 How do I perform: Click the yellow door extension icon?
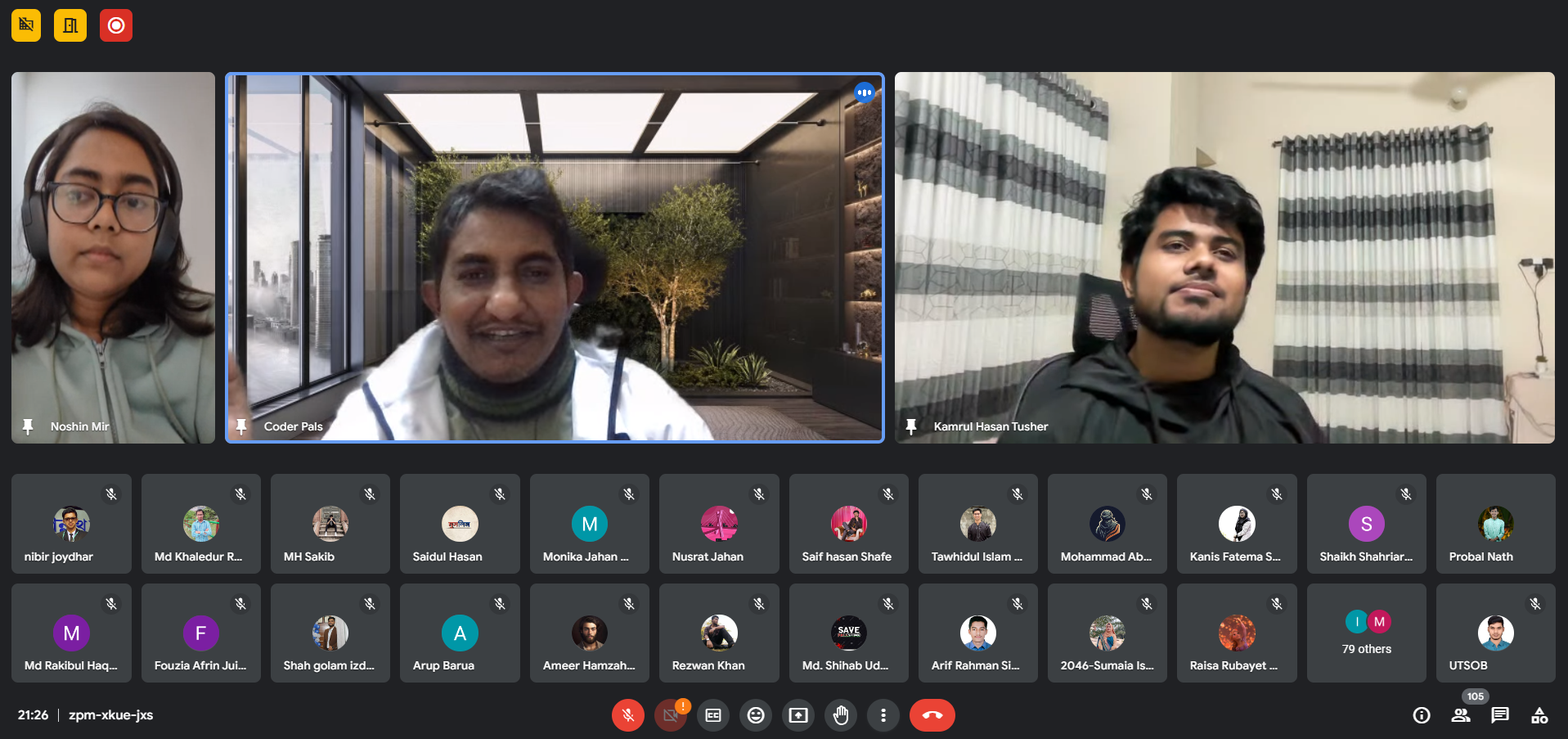coord(70,25)
